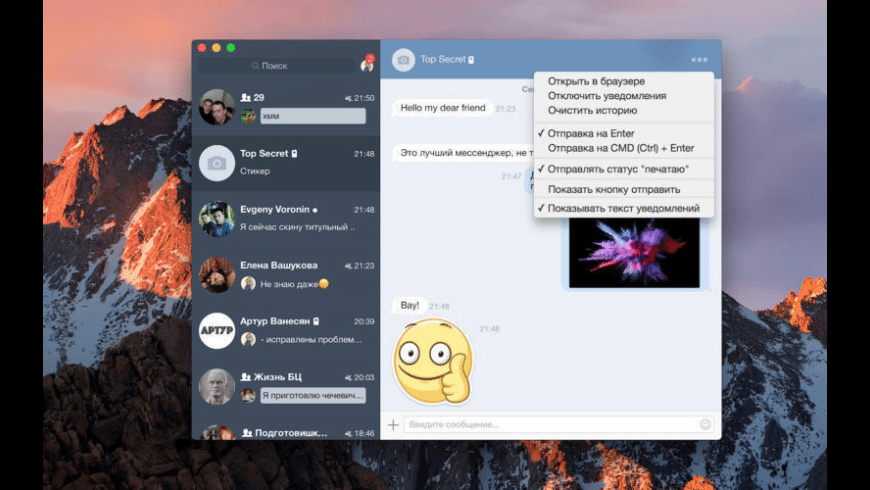
Task: Open the Evgeny Voronin conversation
Action: click(286, 219)
